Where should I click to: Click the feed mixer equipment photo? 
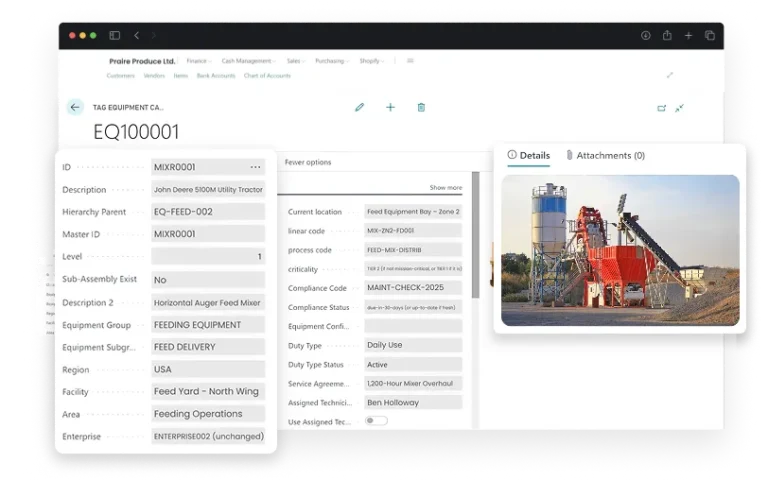coord(620,250)
